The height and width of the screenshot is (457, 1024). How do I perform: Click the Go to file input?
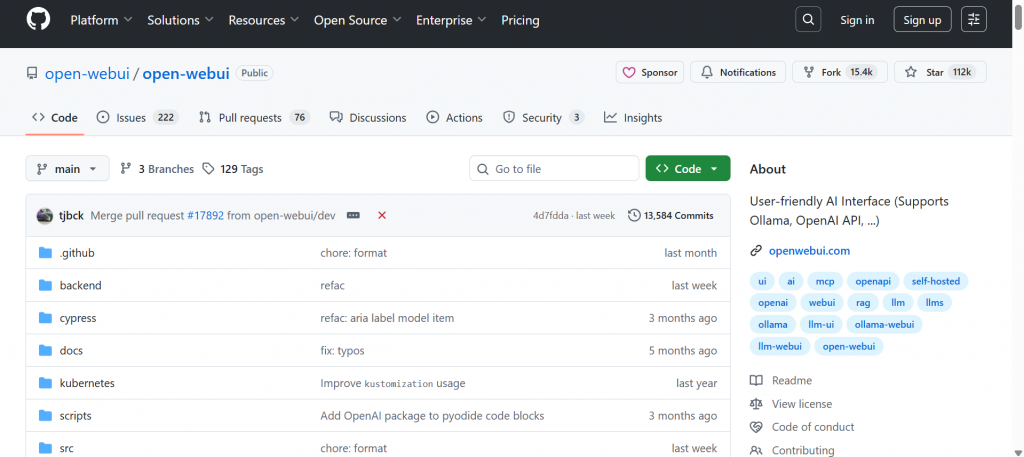click(554, 168)
